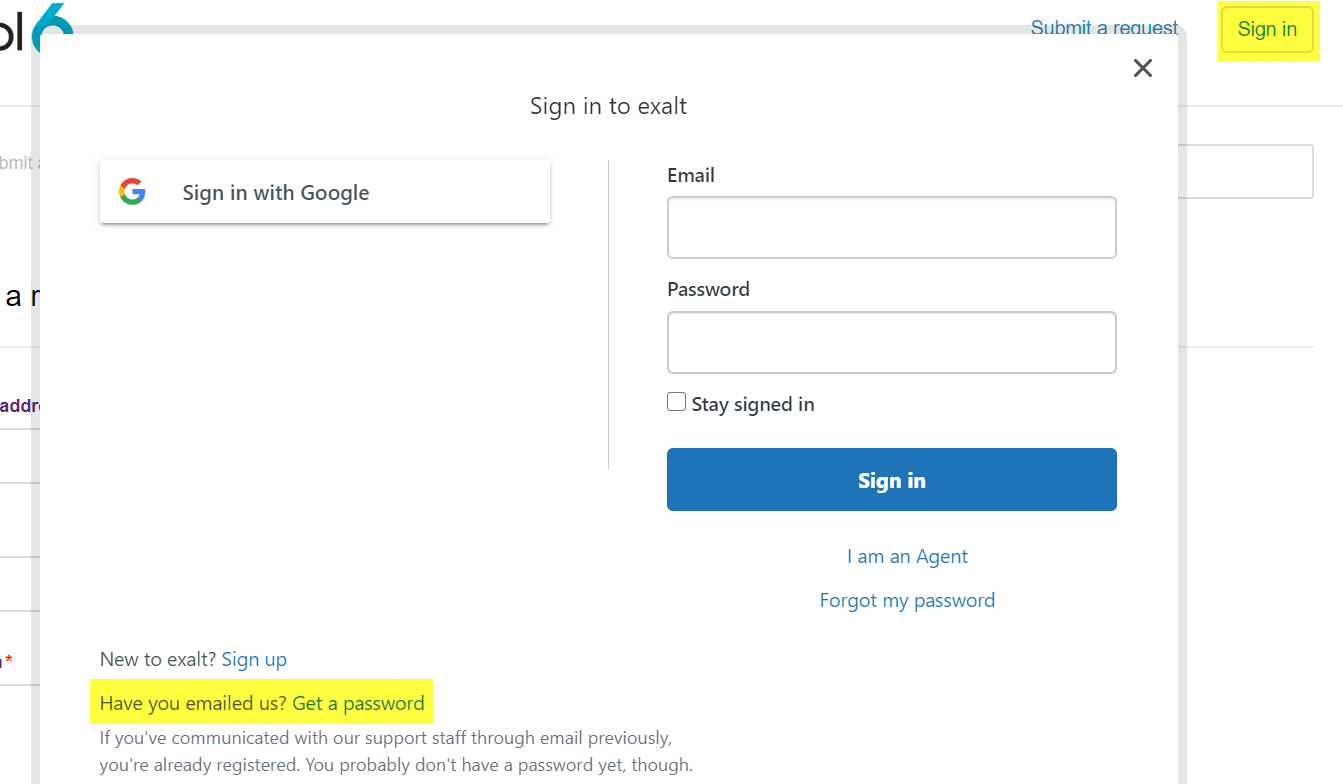Click the highlighted header Sign in item
The width and height of the screenshot is (1343, 784).
pyautogui.click(x=1267, y=30)
